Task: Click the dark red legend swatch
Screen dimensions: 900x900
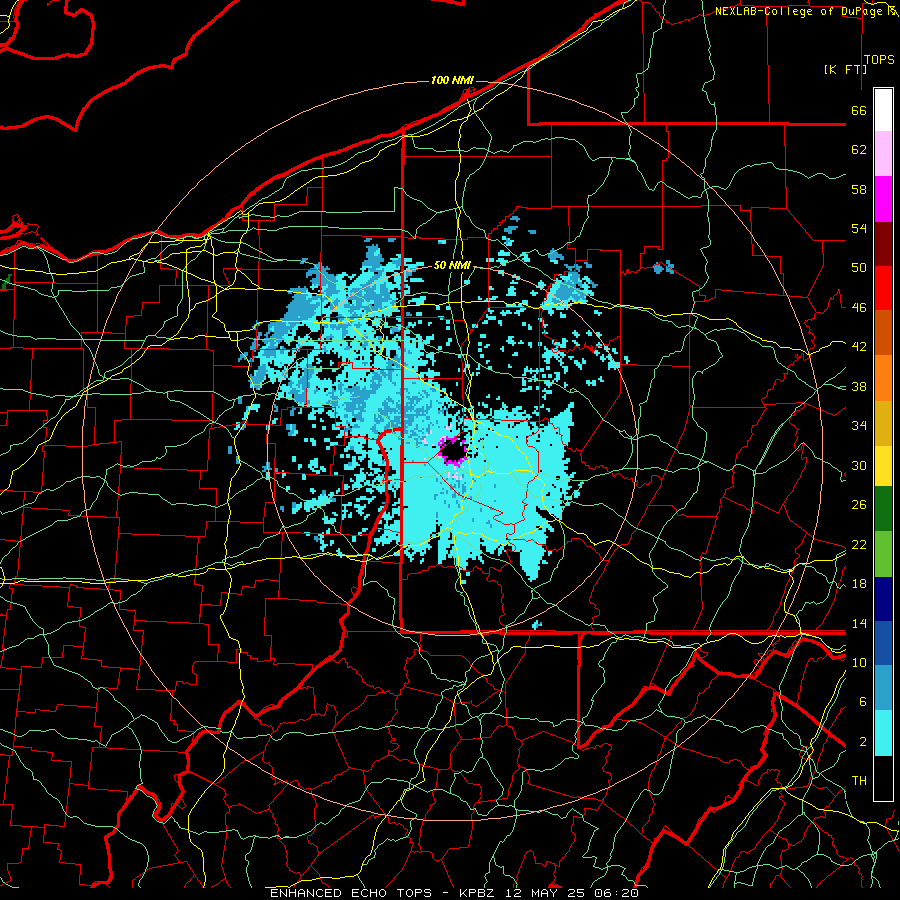Action: pos(883,243)
